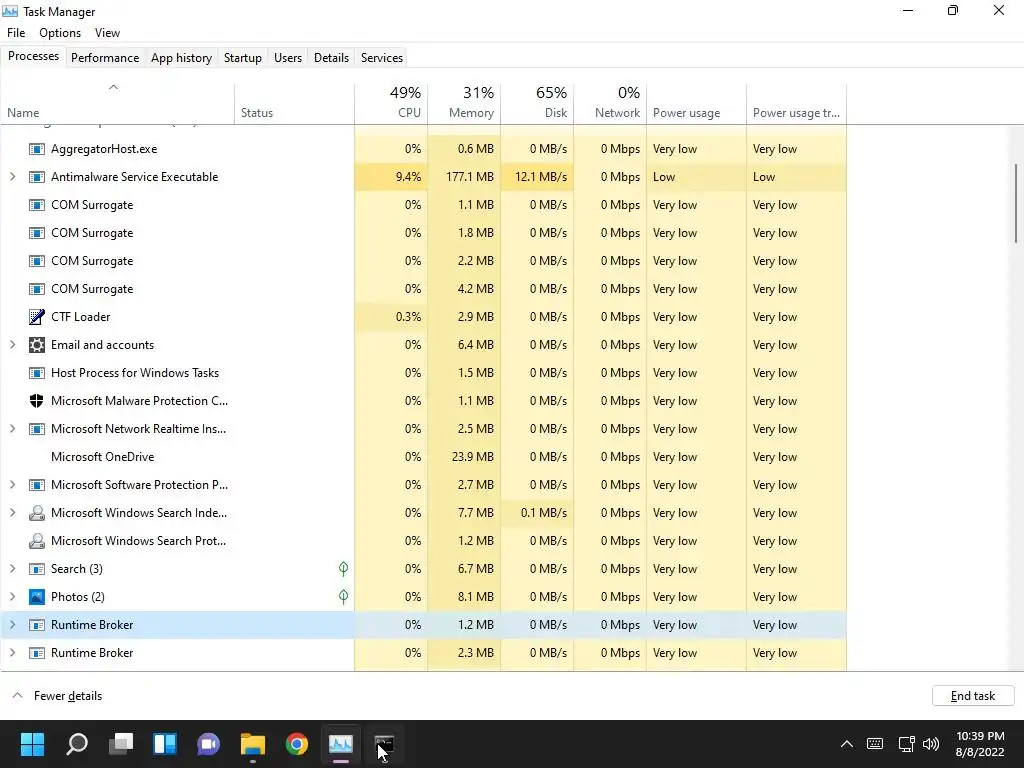
Task: Expand the Antimalware Service Executable row
Action: pos(12,177)
